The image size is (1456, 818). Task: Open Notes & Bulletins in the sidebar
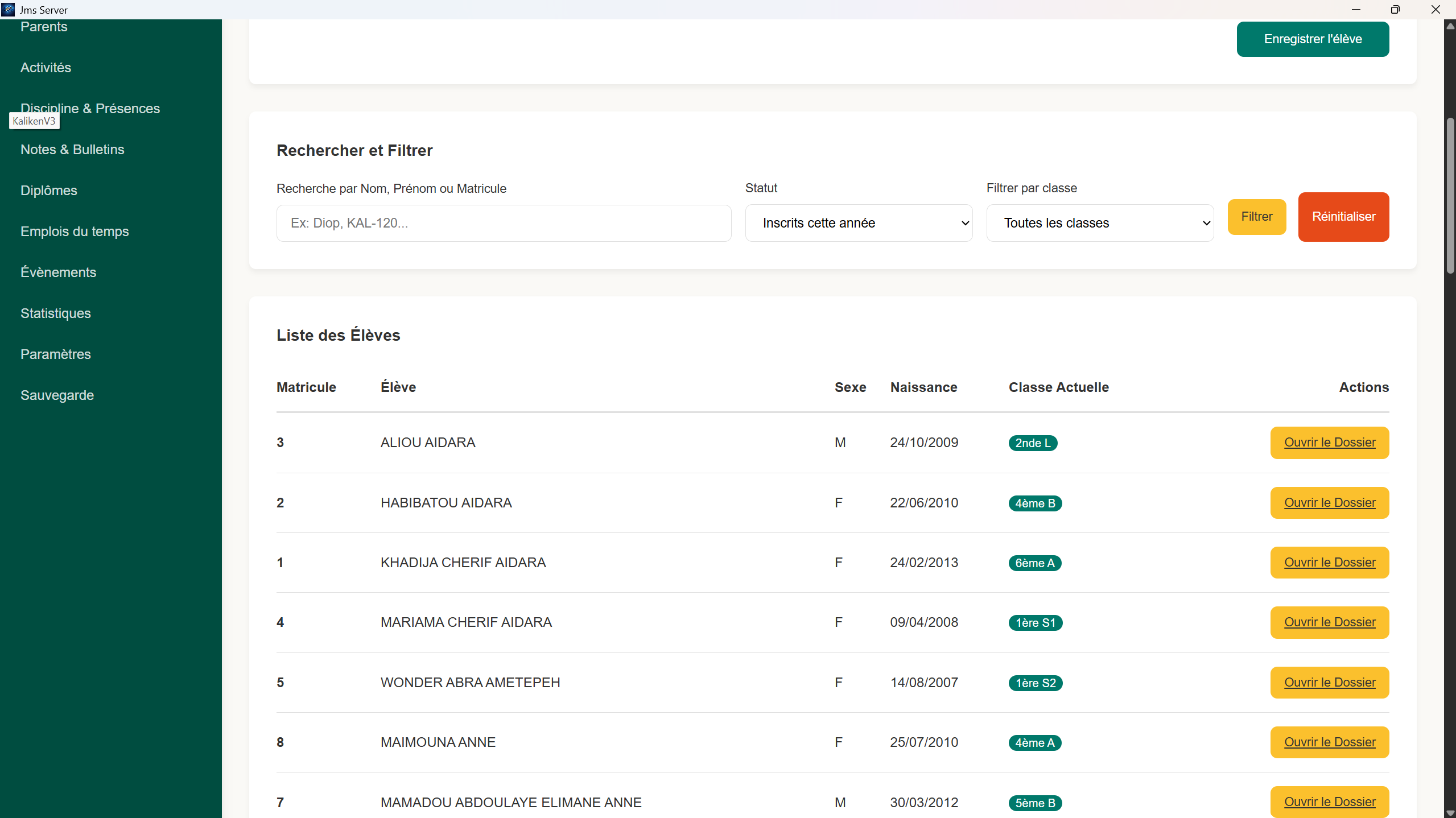click(72, 150)
